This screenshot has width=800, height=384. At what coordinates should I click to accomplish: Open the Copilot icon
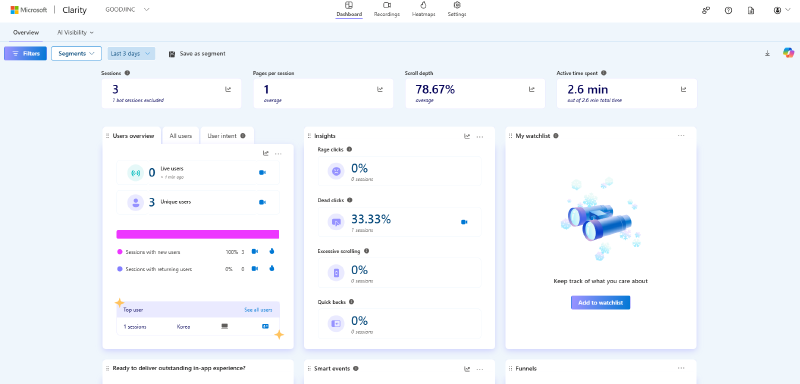pyautogui.click(x=788, y=53)
